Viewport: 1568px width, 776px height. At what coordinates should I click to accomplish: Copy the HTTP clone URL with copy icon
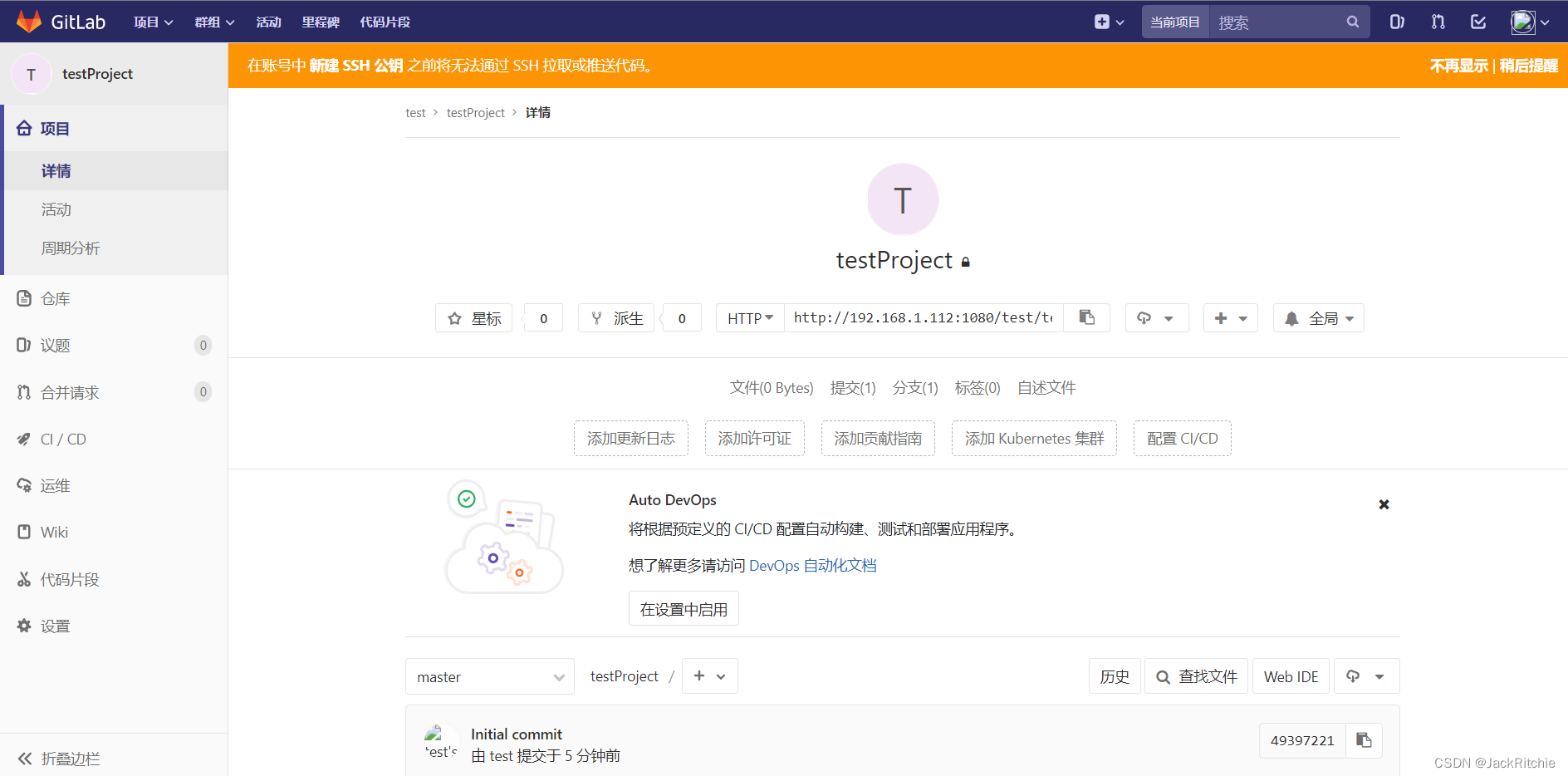click(x=1087, y=317)
